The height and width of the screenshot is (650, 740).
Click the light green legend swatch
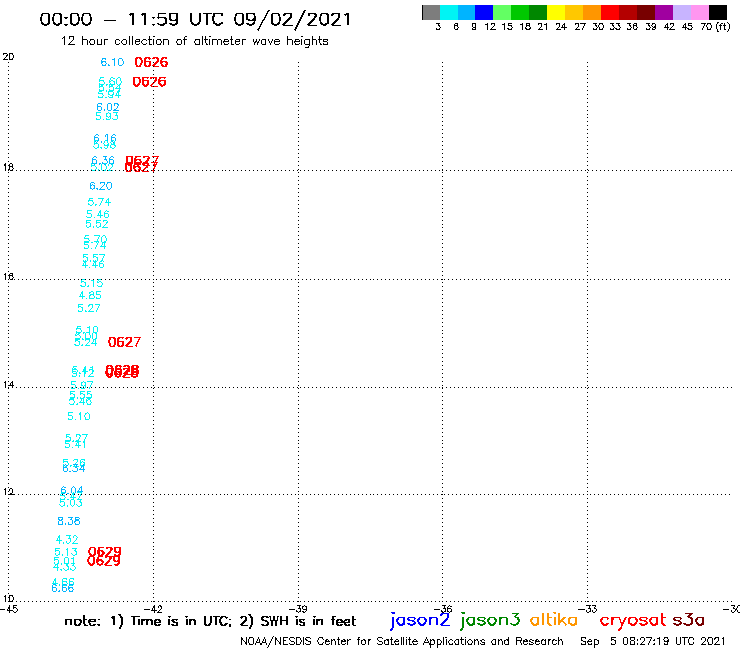tap(502, 12)
